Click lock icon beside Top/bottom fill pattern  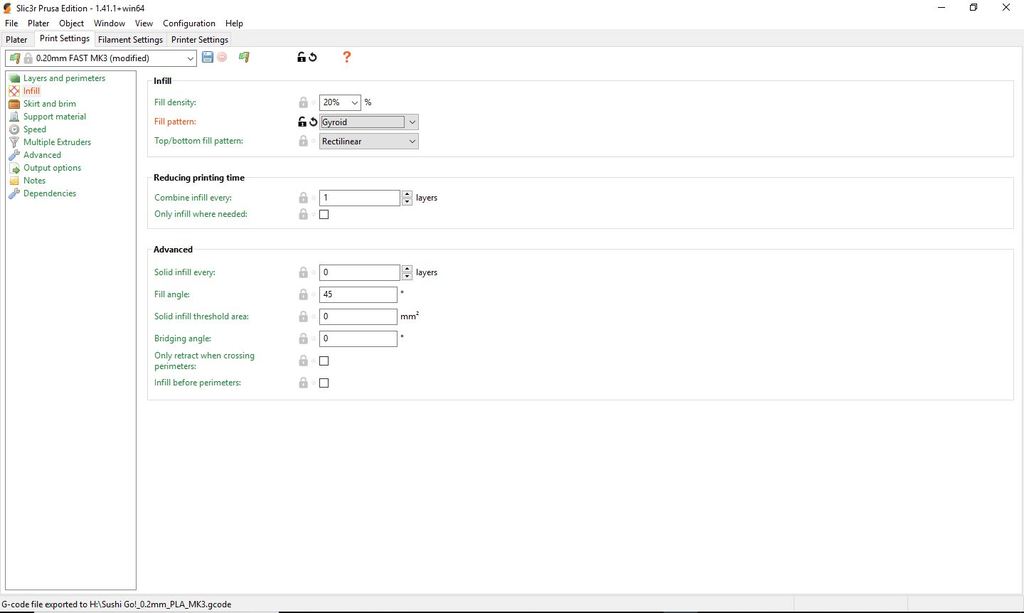(x=303, y=141)
